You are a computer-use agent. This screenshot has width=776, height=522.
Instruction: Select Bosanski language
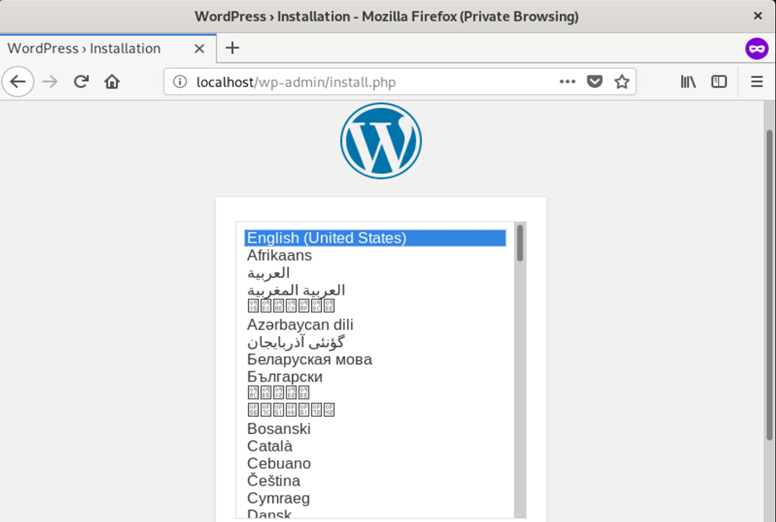pyautogui.click(x=375, y=428)
